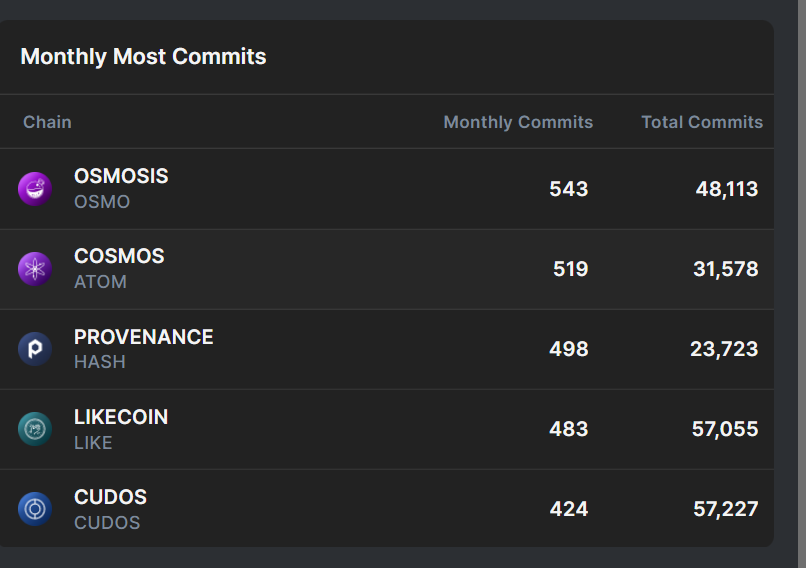Click the ATOM ticker symbol text

[100, 282]
